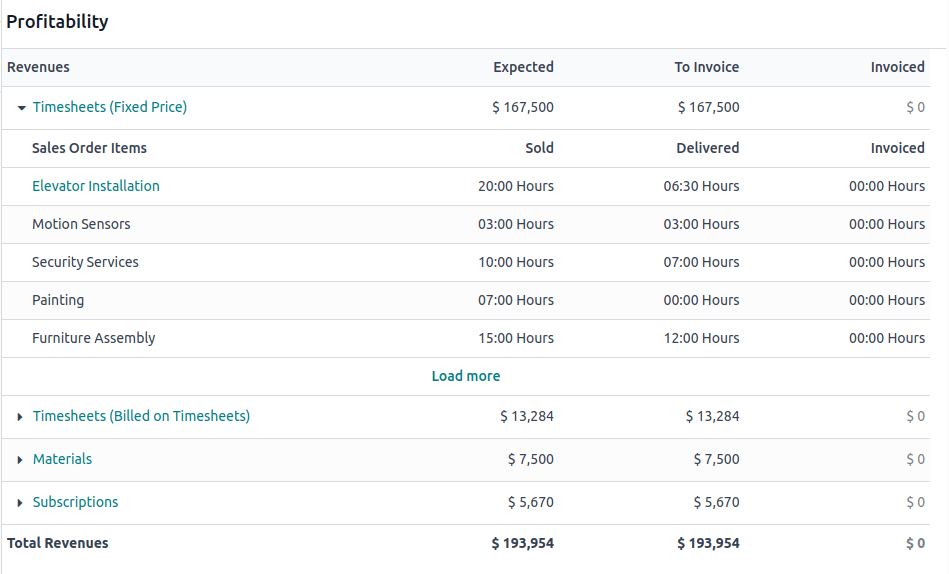This screenshot has height=574, width=949.
Task: Click the Expected column header
Action: click(523, 67)
